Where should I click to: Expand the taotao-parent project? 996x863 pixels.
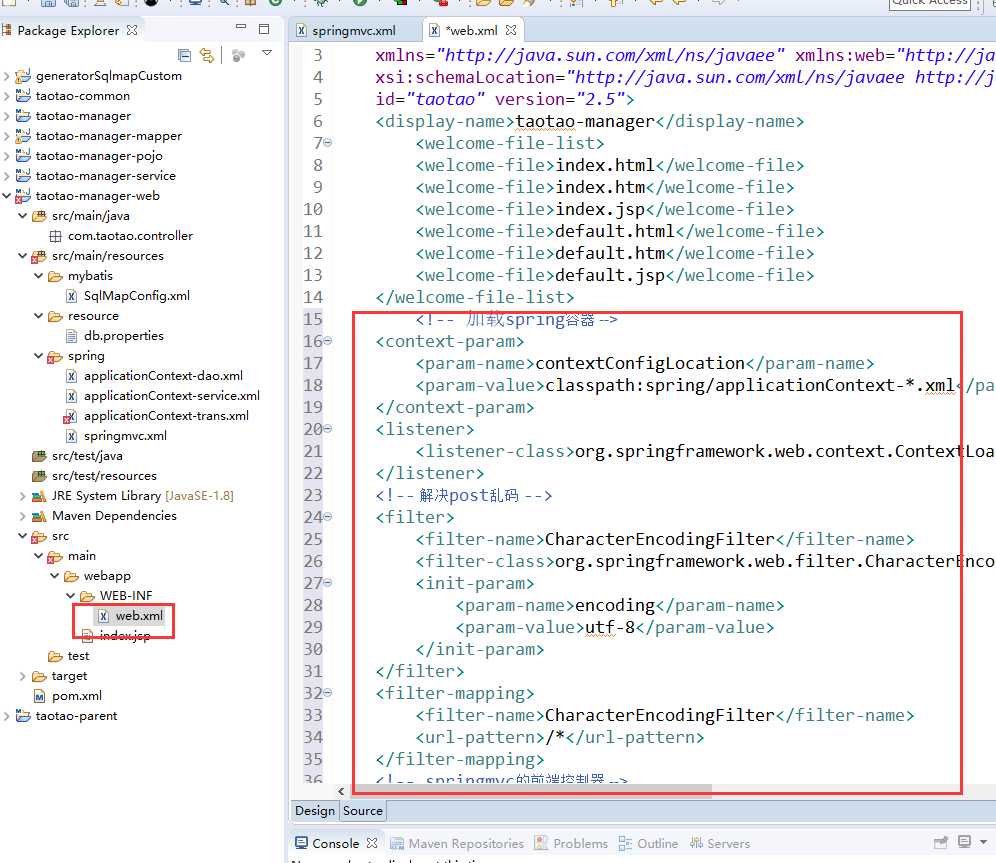point(6,716)
